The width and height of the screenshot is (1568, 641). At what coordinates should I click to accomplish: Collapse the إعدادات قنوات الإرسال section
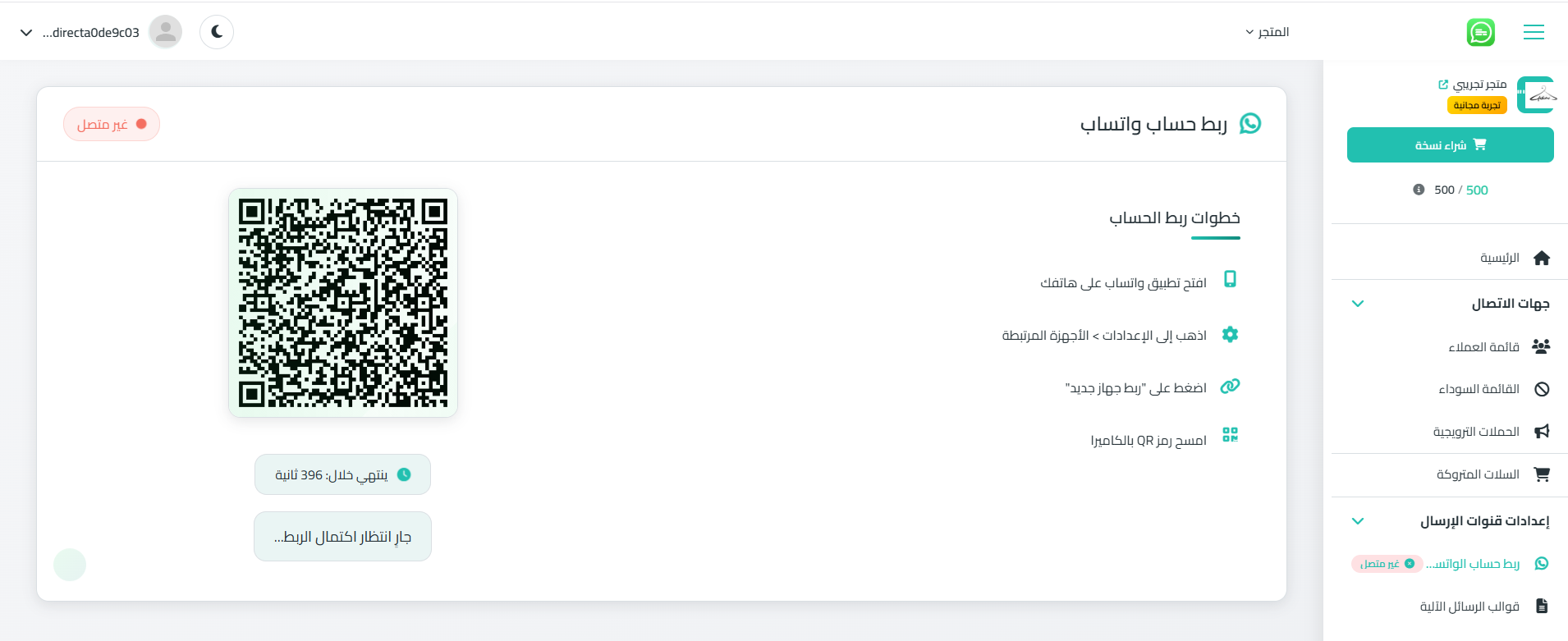1358,521
